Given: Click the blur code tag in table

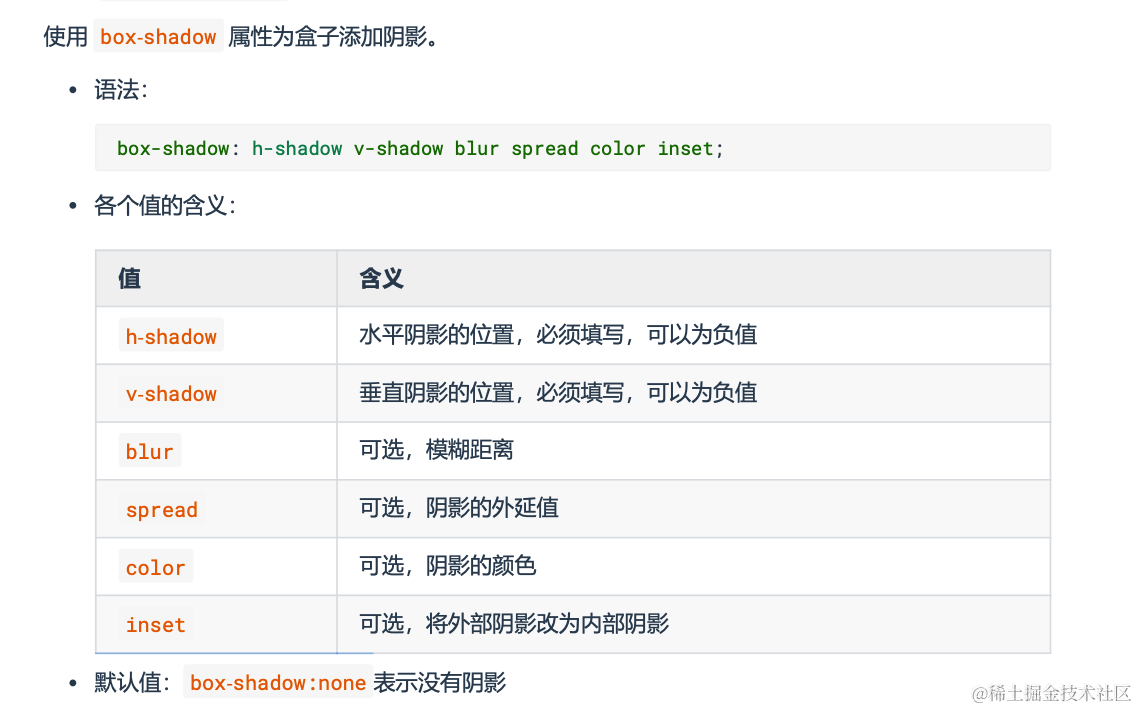Looking at the screenshot, I should click(x=150, y=452).
